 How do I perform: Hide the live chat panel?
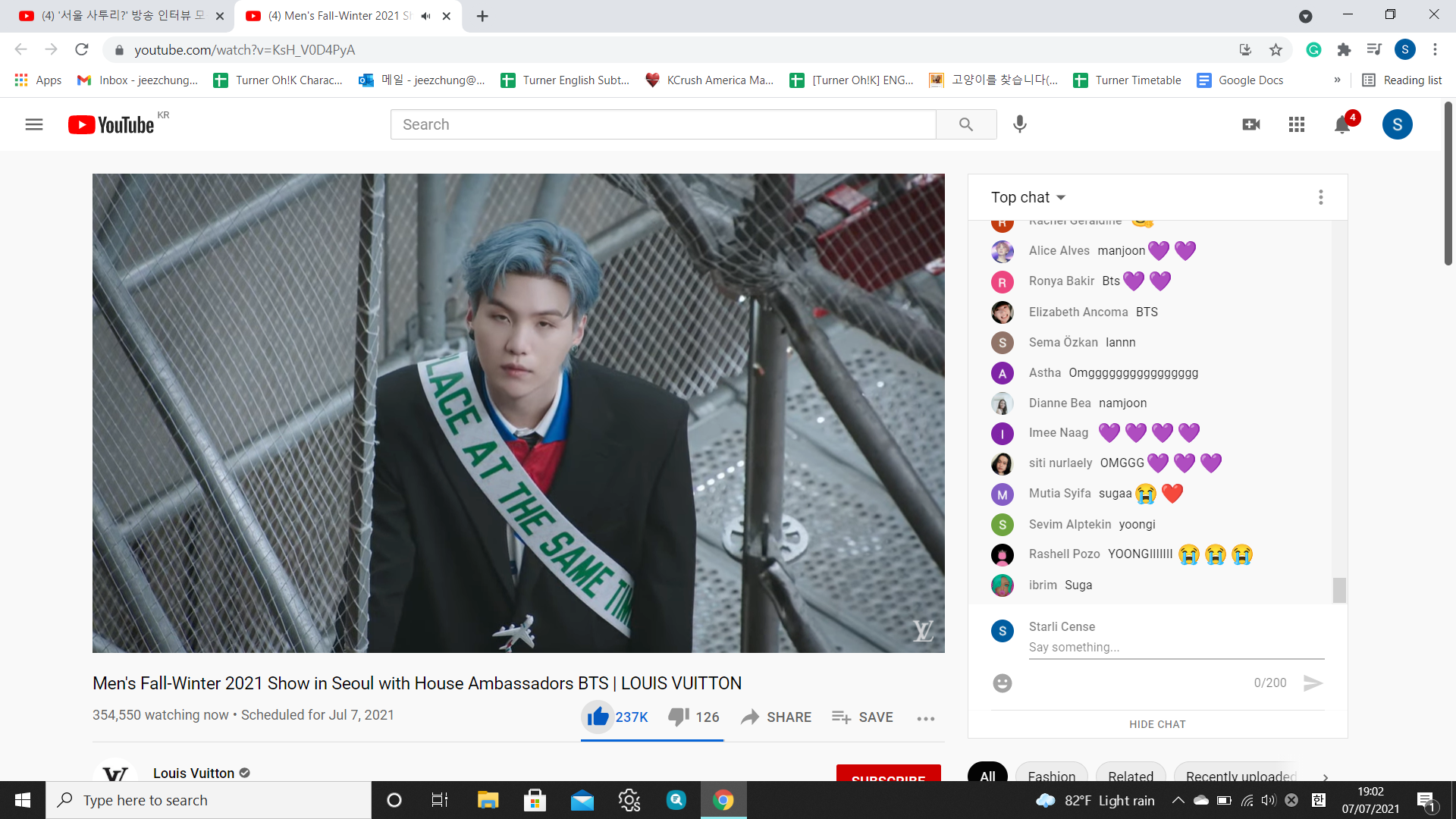[x=1157, y=724]
